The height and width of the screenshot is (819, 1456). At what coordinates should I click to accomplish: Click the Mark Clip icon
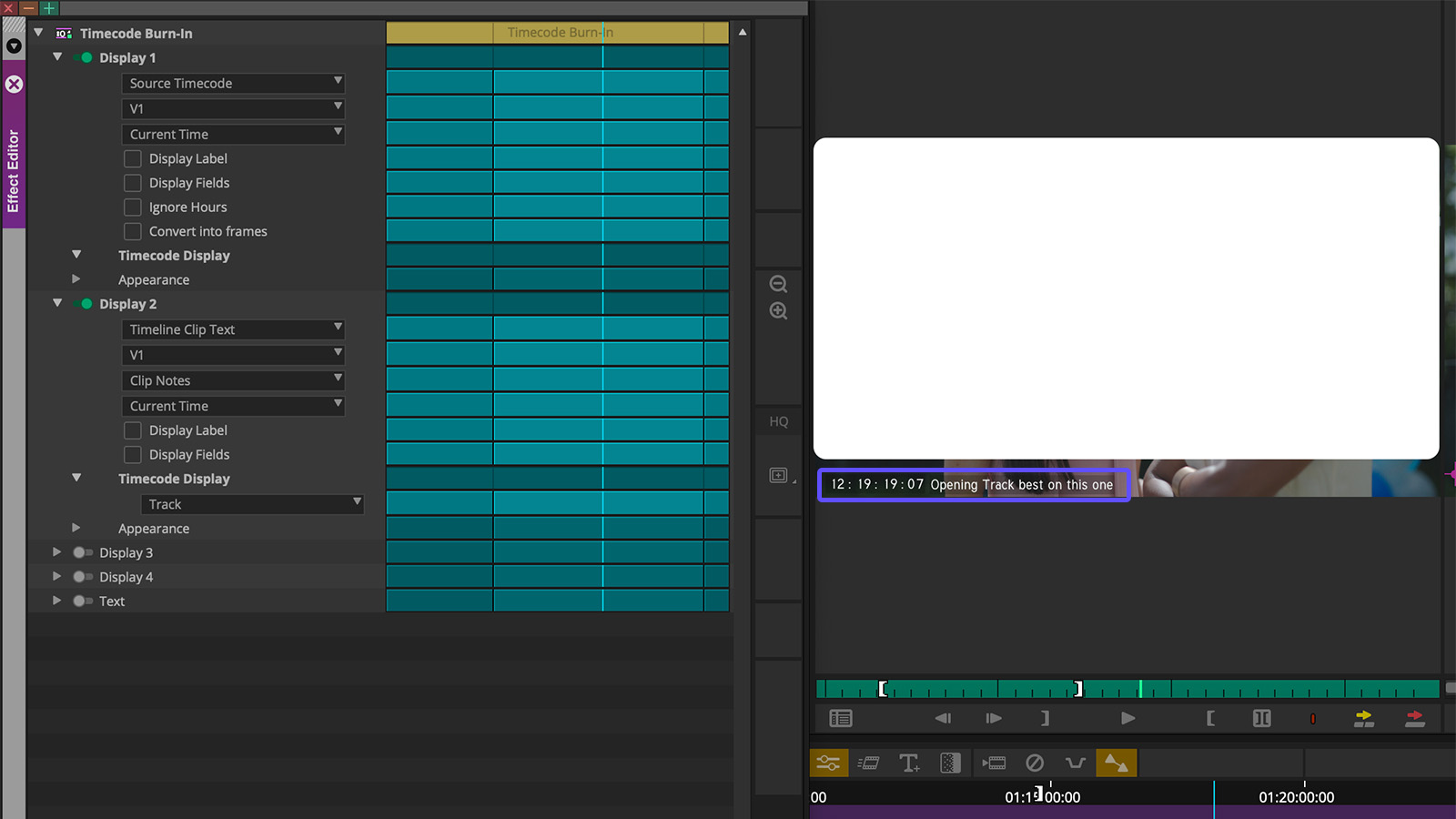coord(1261,718)
